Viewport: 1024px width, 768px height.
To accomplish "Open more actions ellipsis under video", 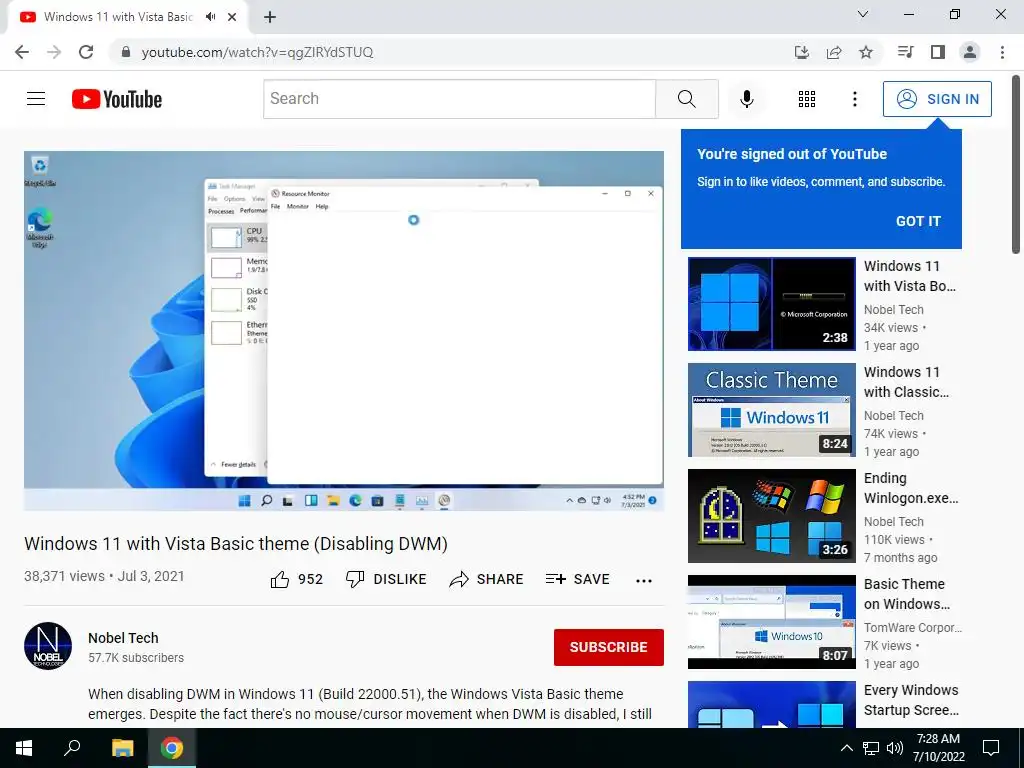I will pos(644,581).
